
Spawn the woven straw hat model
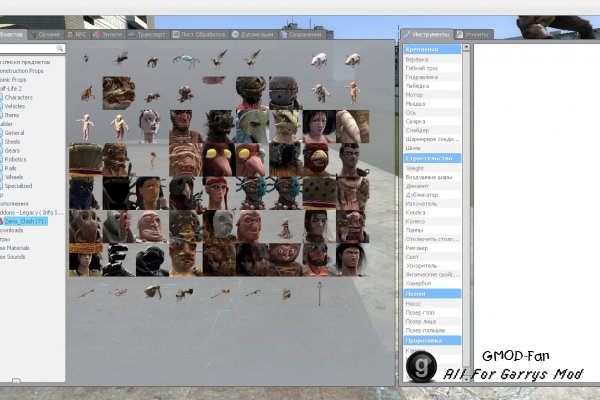tap(86, 160)
